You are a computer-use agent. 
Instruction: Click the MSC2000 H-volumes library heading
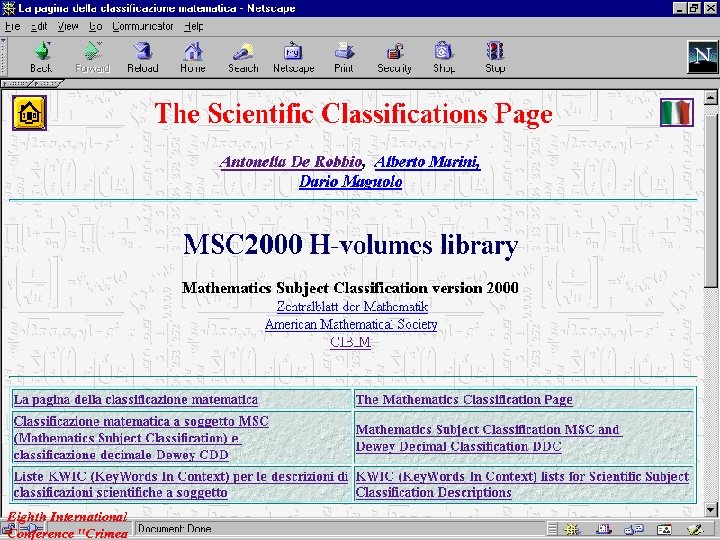coord(351,245)
